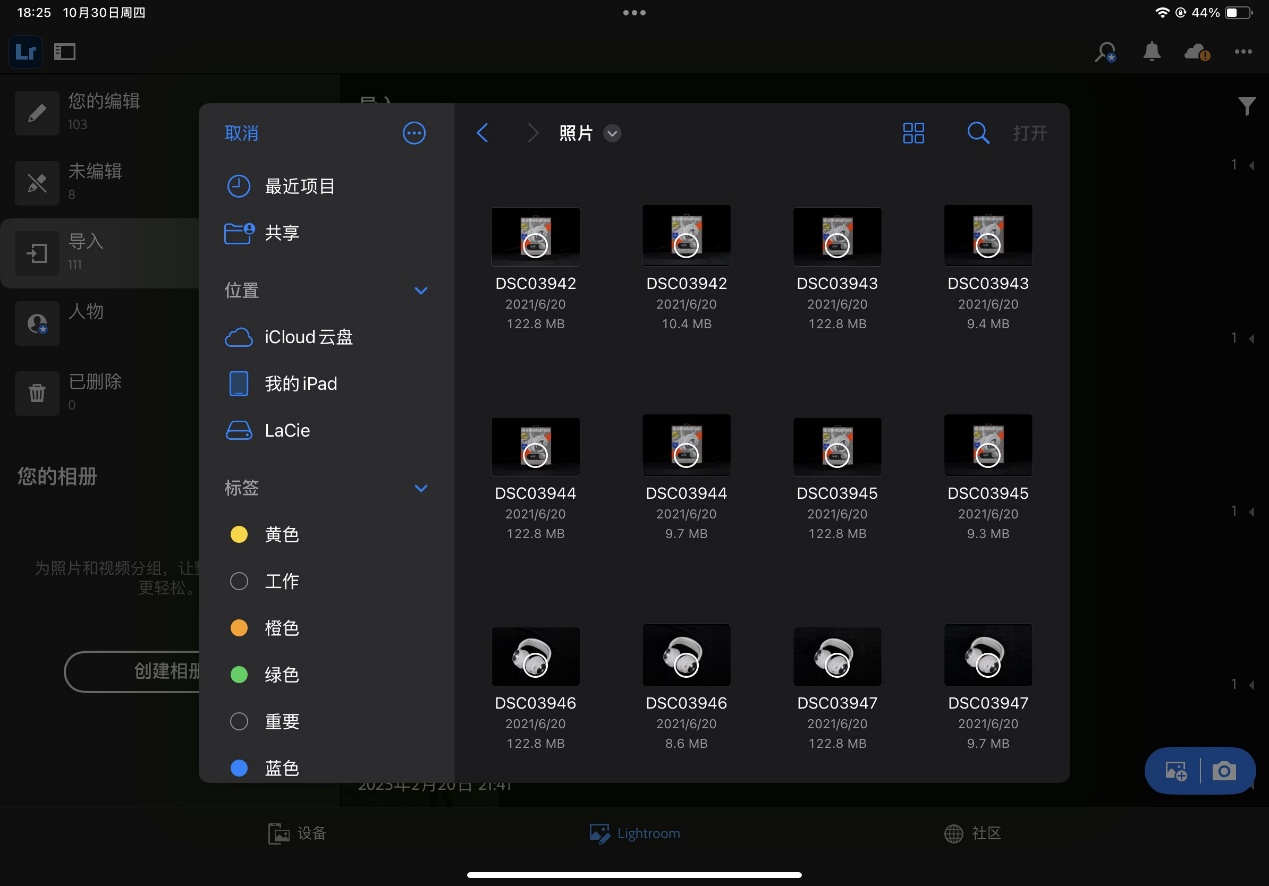Tap the circled ellipsis in file picker

pyautogui.click(x=414, y=133)
